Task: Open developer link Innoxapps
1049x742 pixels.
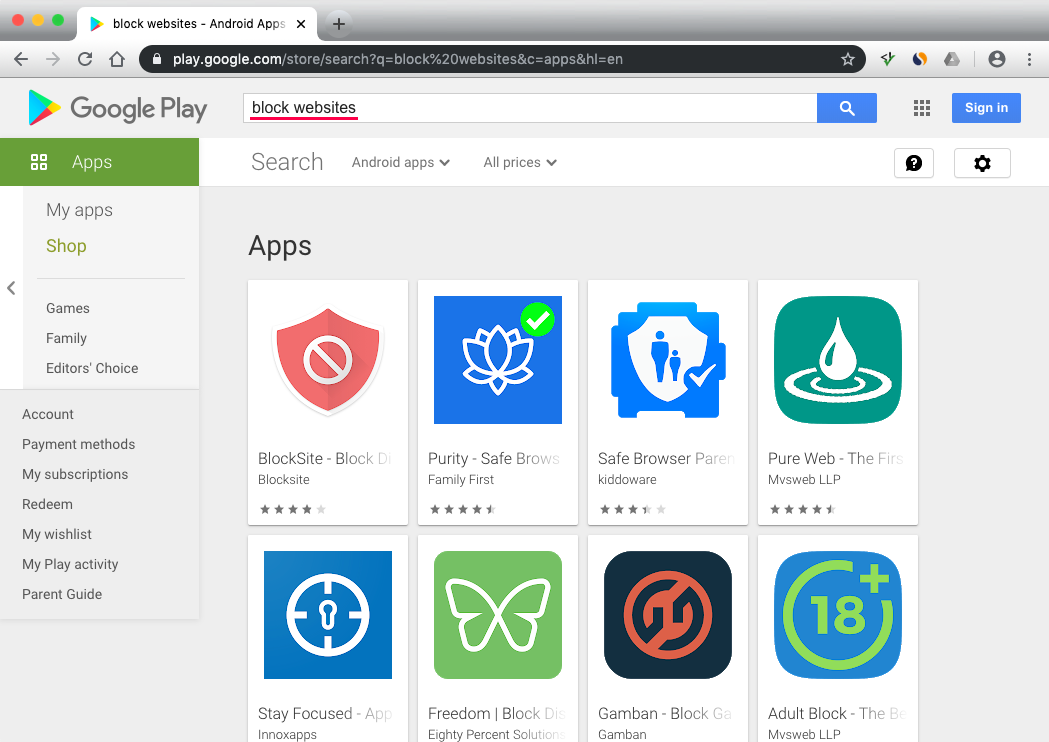Action: point(287,734)
